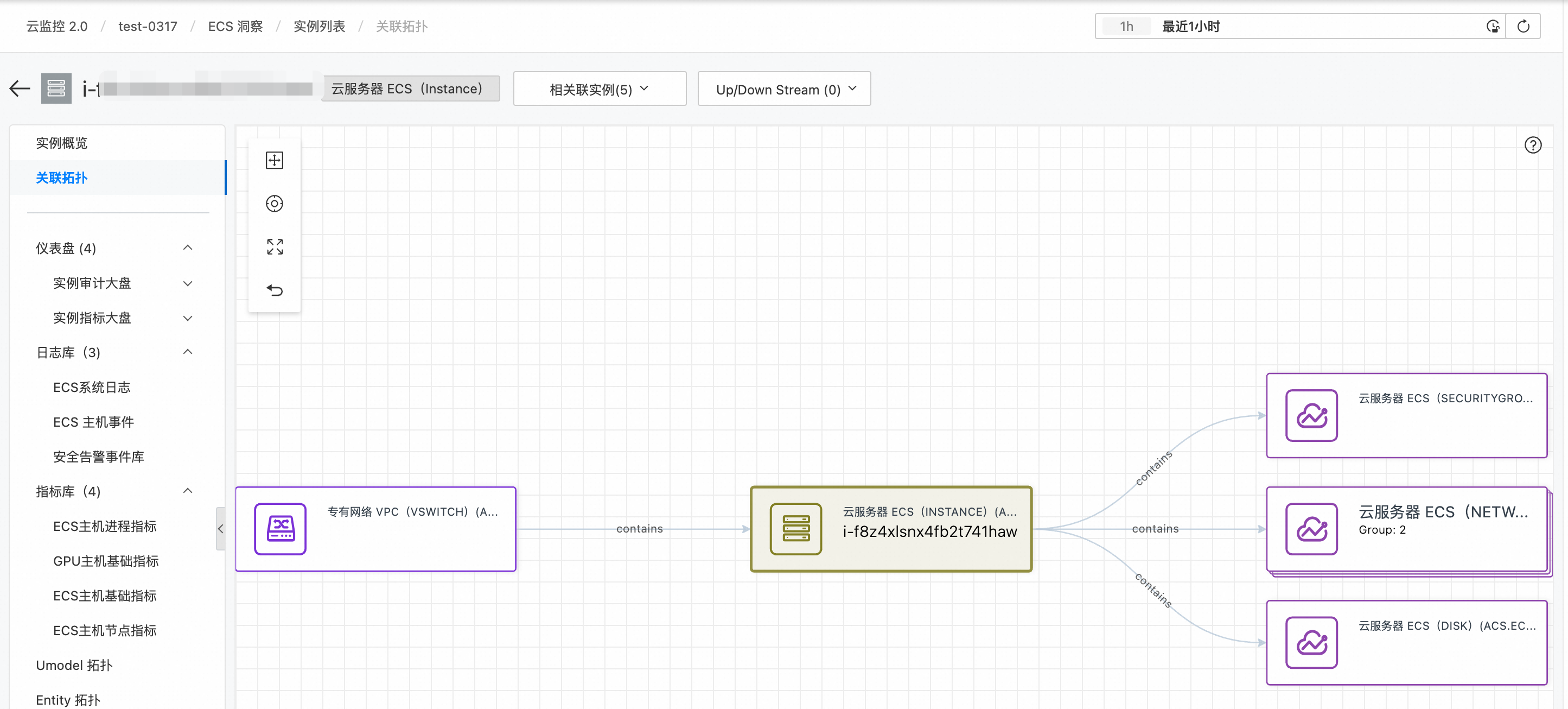This screenshot has height=709, width=1568.
Task: Click the locate center target tool
Action: point(275,204)
